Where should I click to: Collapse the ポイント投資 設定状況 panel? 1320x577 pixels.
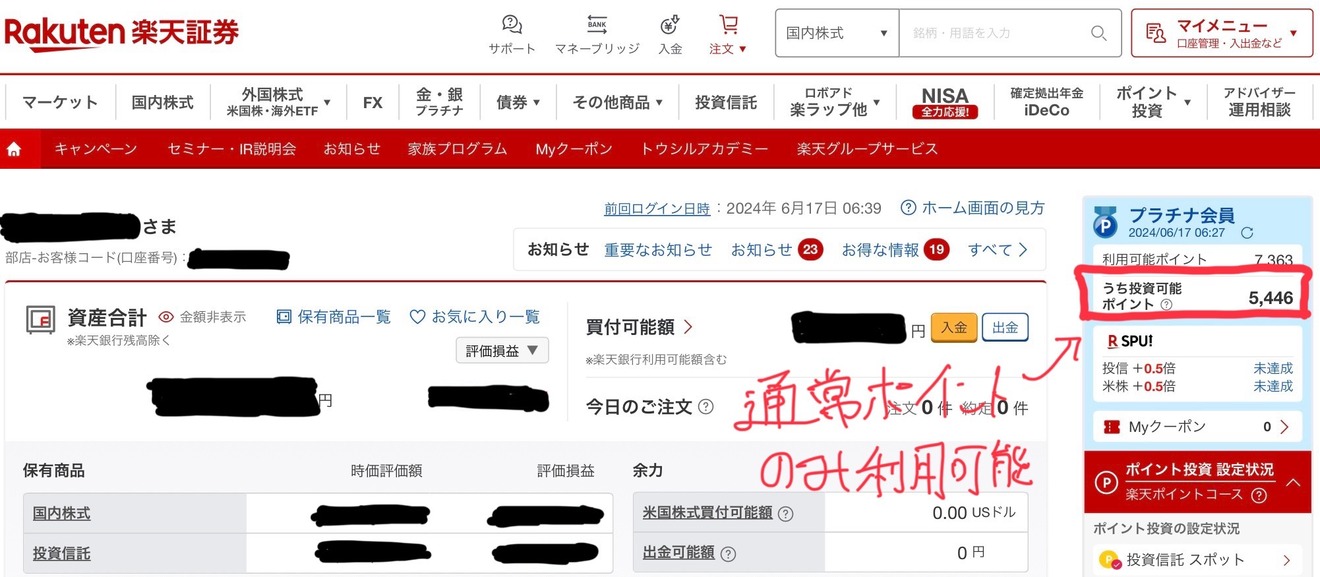click(x=1291, y=482)
